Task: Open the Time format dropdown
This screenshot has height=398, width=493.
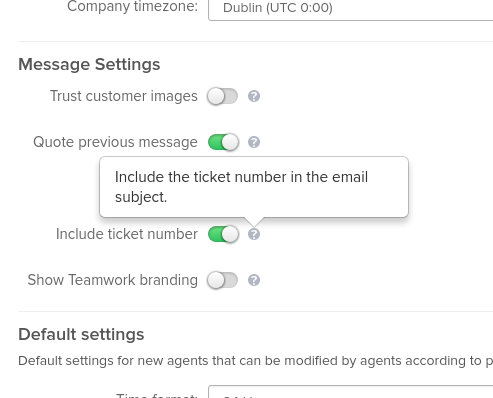Action: coord(350,392)
